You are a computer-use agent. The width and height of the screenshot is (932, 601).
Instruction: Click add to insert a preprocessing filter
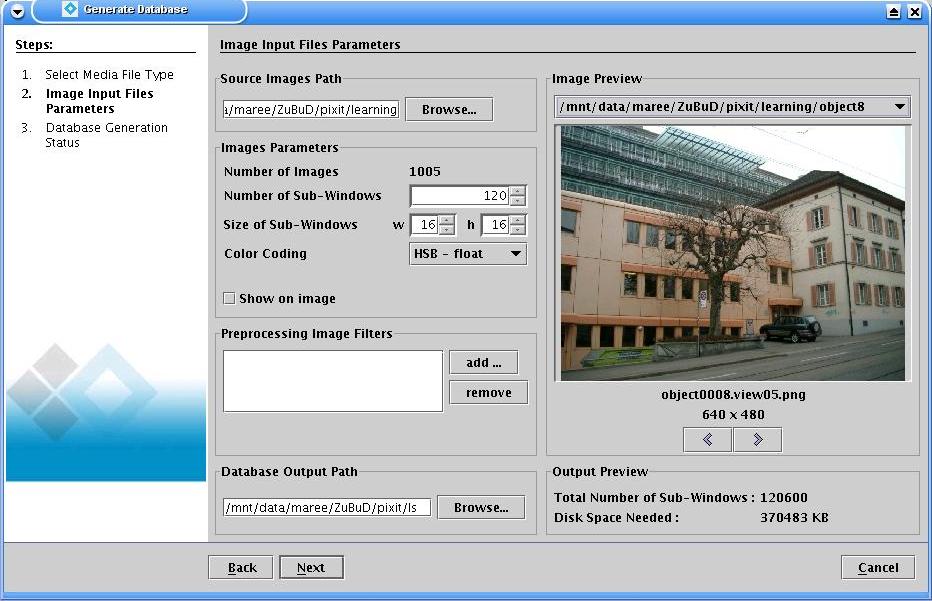click(484, 362)
